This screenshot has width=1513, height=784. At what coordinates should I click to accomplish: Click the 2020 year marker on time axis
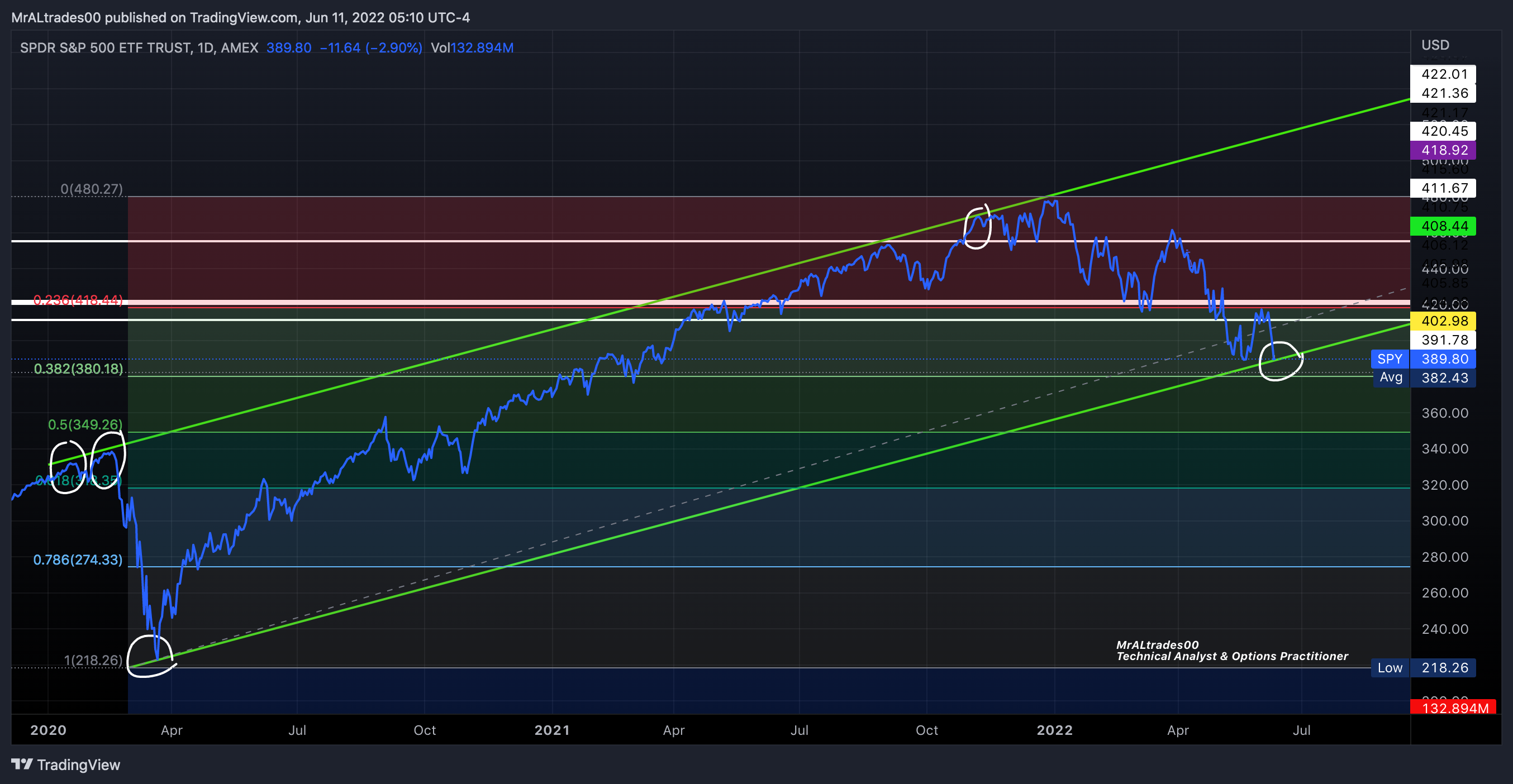point(48,730)
